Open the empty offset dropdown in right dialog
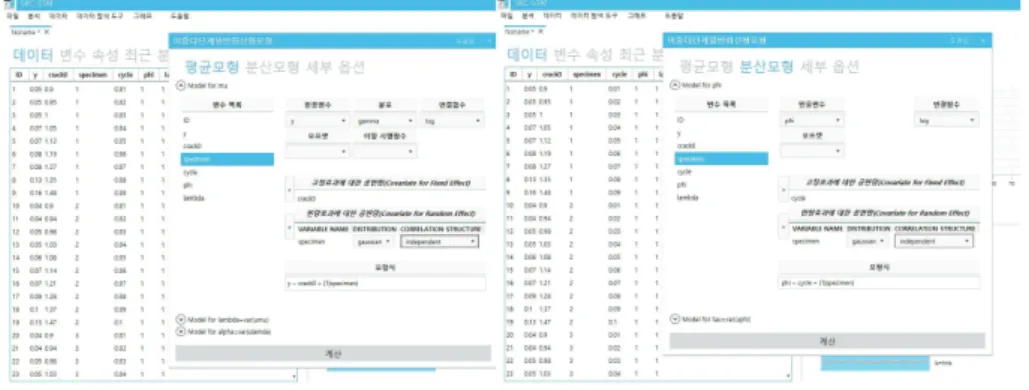The width and height of the screenshot is (1029, 390). [x=811, y=151]
